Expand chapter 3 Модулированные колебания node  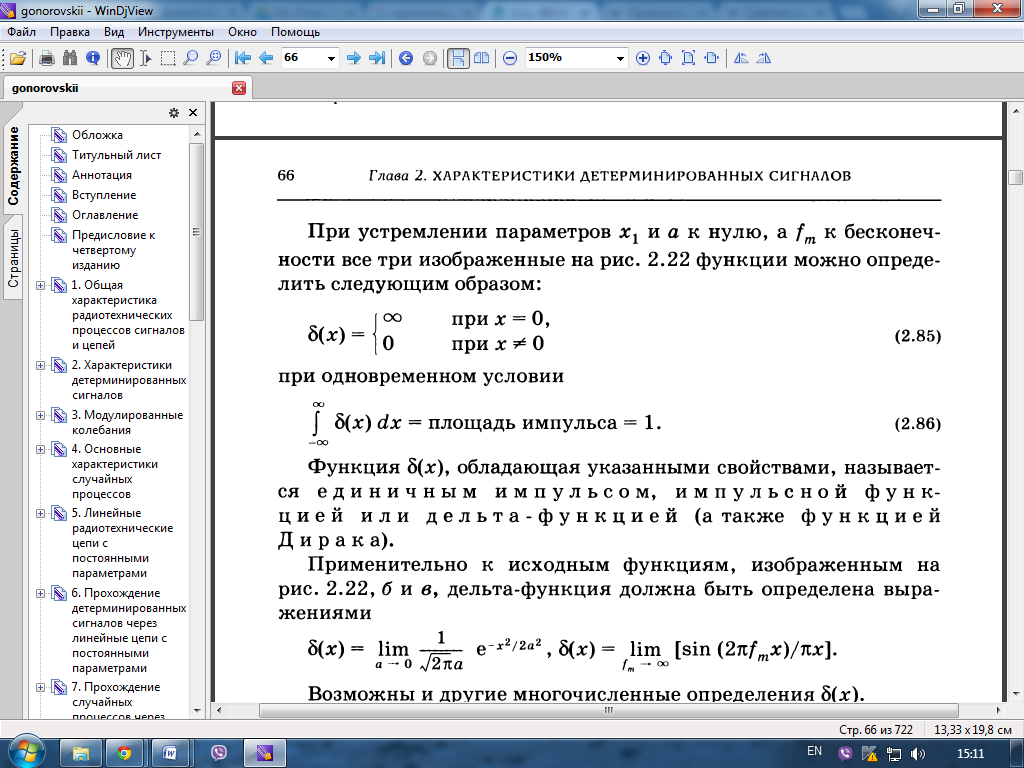point(40,415)
